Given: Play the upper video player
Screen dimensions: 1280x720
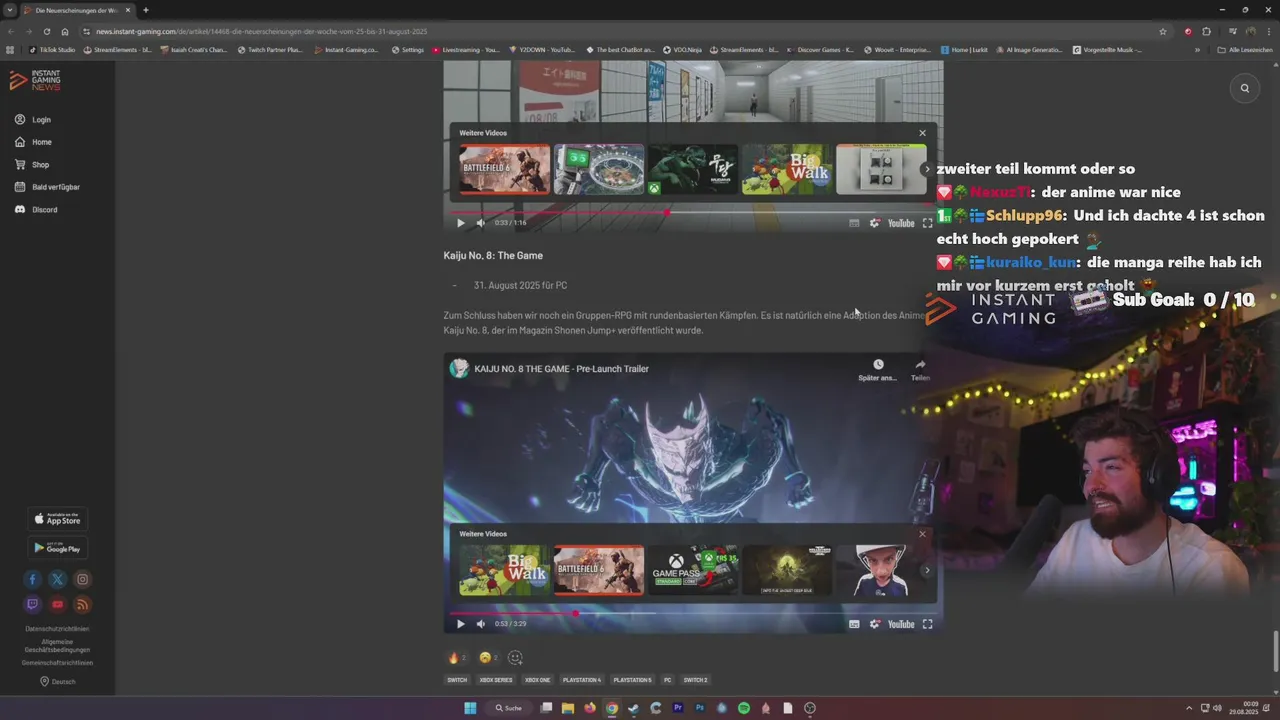Looking at the screenshot, I should [x=460, y=223].
